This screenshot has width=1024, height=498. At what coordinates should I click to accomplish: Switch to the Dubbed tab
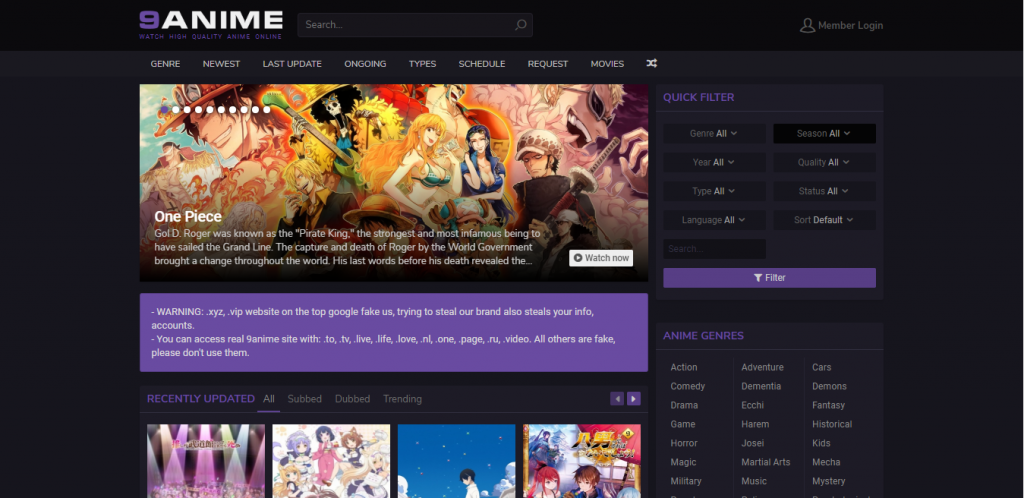point(352,399)
